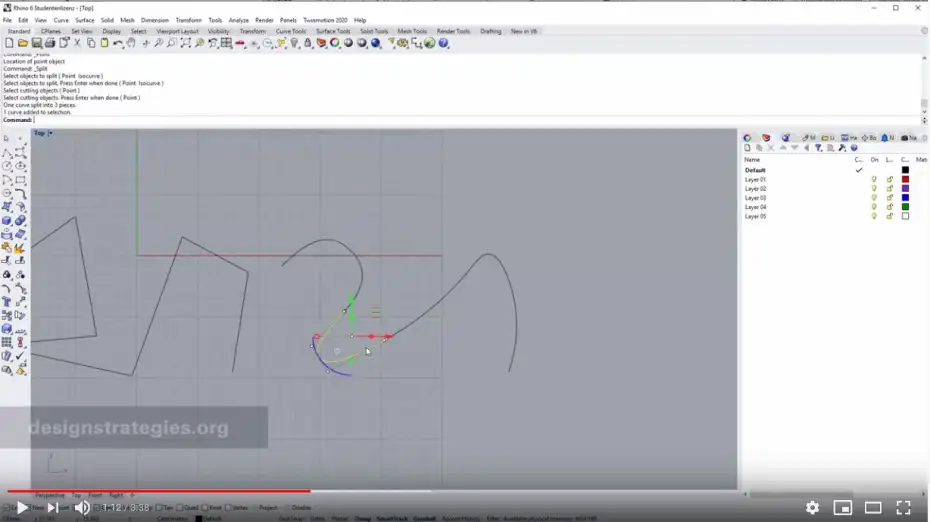
Task: Click the Name column header in Layers
Action: point(751,160)
